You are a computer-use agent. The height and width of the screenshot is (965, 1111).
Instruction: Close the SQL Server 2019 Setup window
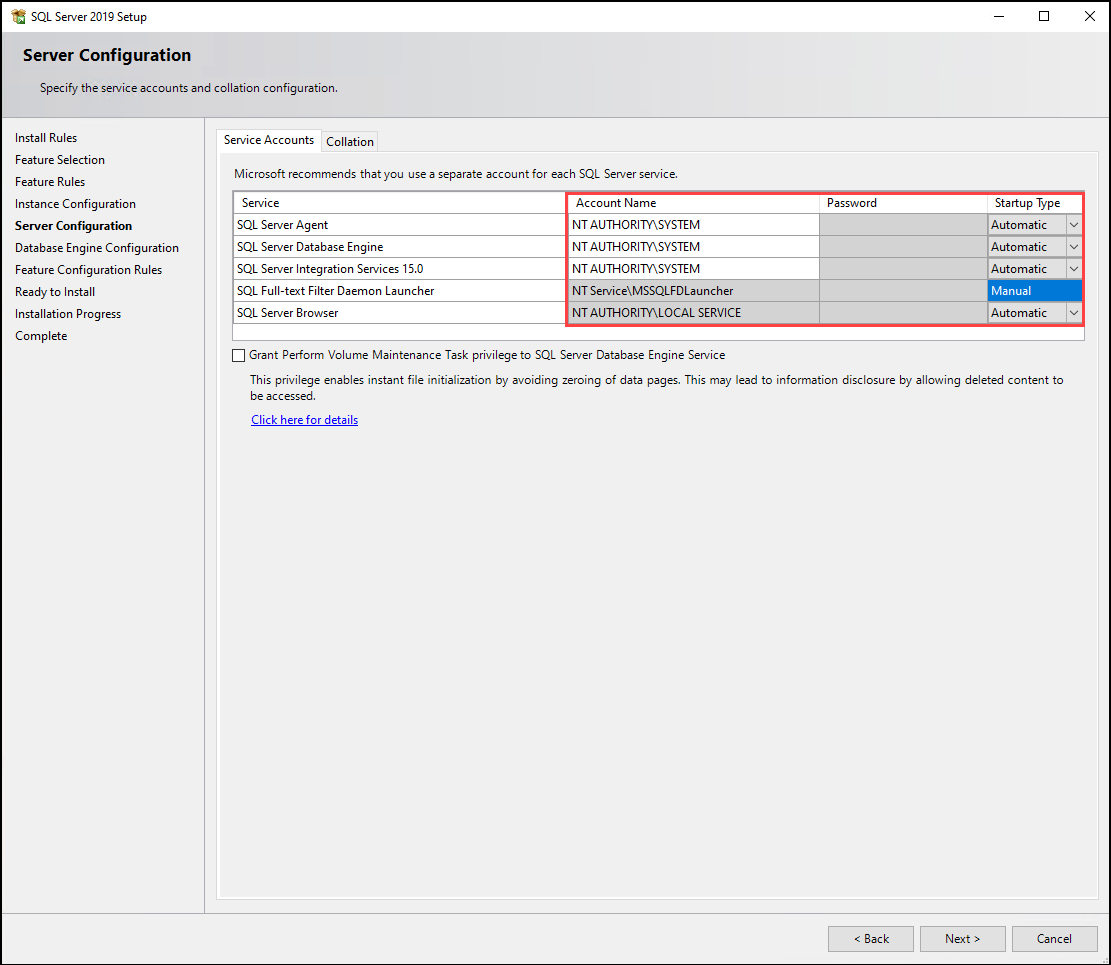pyautogui.click(x=1089, y=16)
